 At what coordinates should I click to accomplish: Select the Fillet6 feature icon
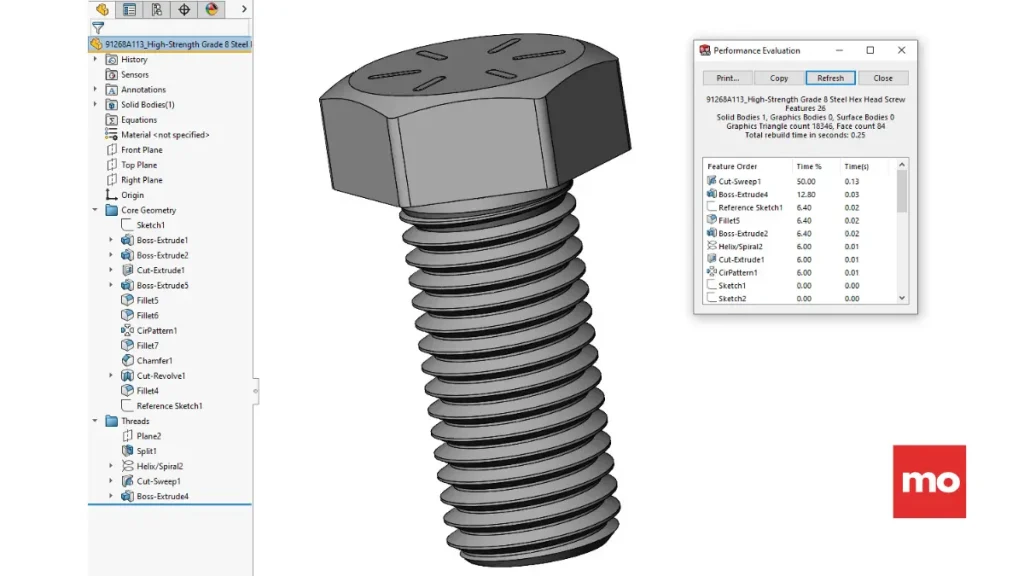click(127, 315)
